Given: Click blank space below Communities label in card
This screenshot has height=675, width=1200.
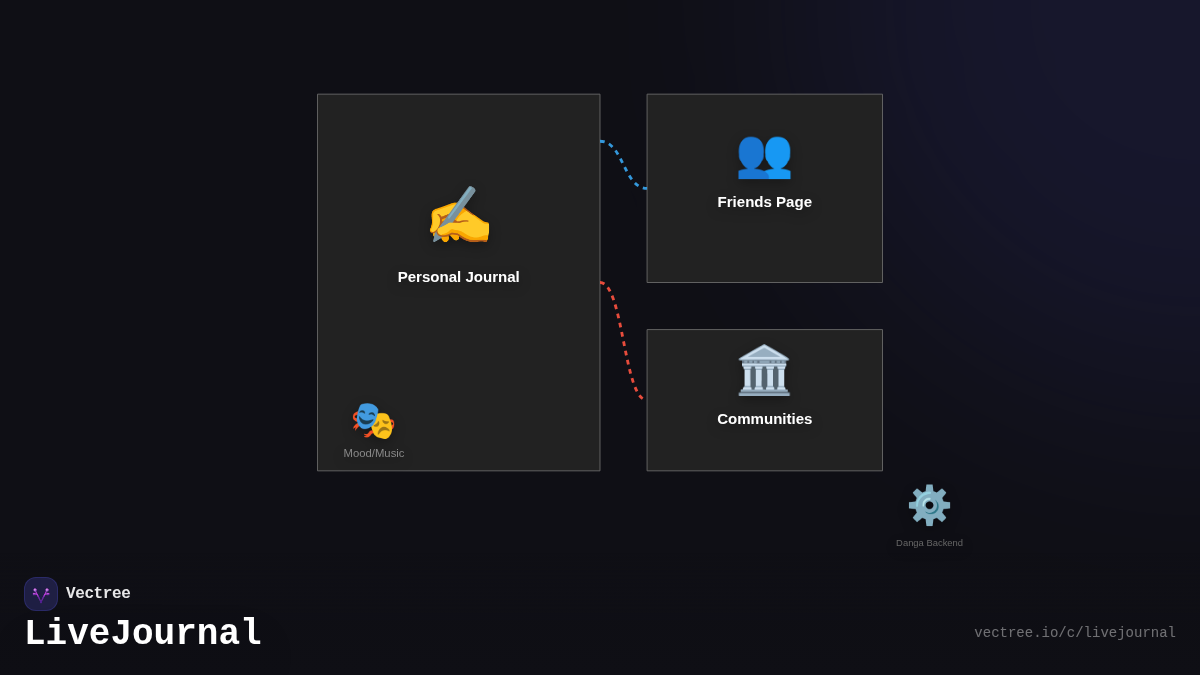Looking at the screenshot, I should (x=764, y=450).
